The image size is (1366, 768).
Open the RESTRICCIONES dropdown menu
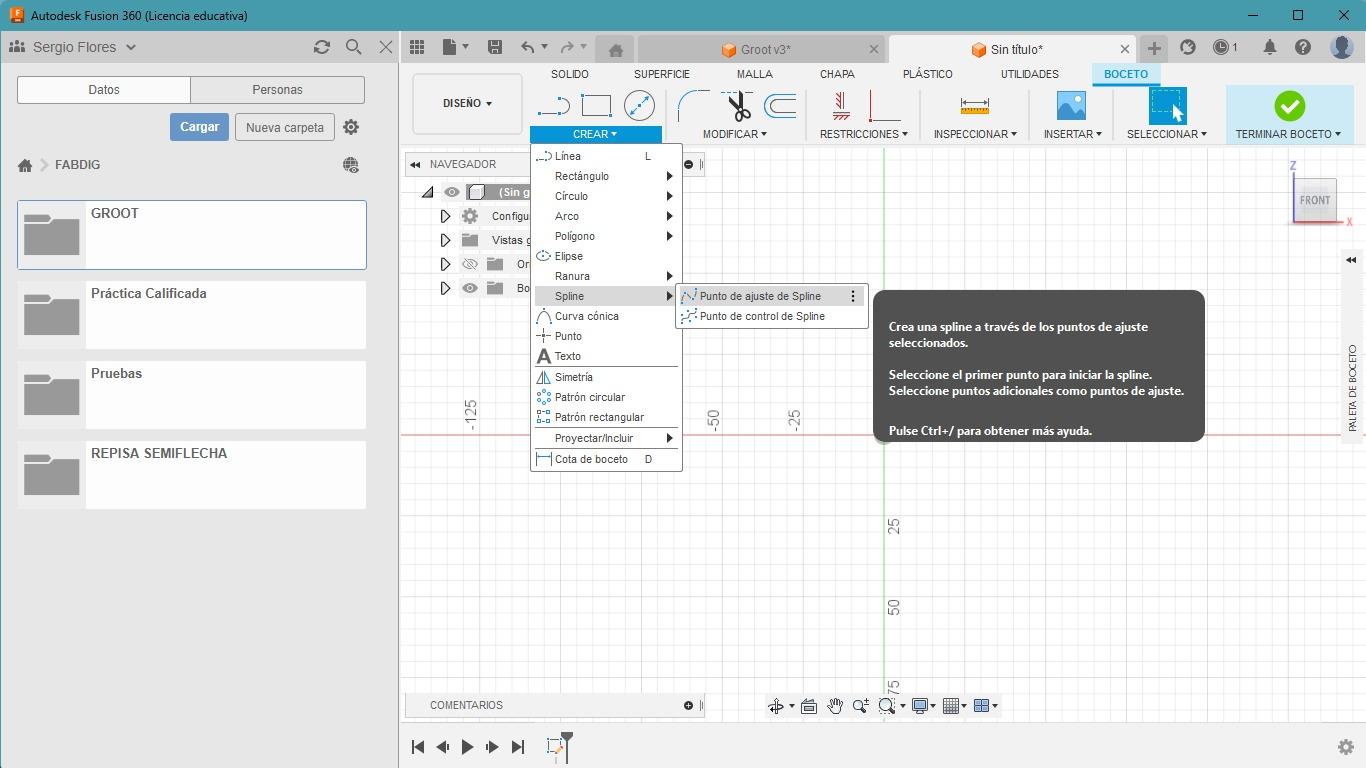point(863,134)
